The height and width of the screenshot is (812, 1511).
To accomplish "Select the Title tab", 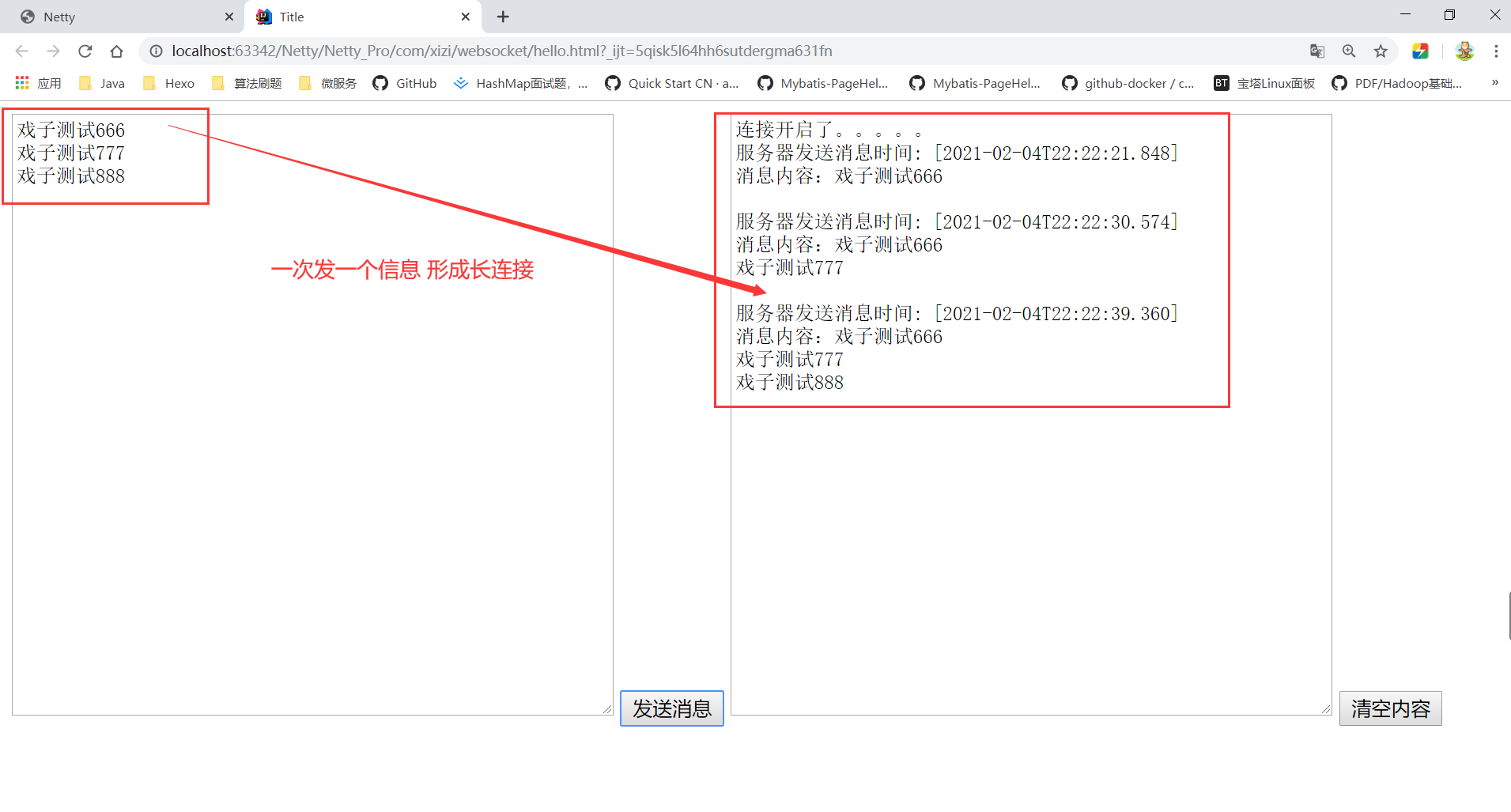I will tap(364, 17).
